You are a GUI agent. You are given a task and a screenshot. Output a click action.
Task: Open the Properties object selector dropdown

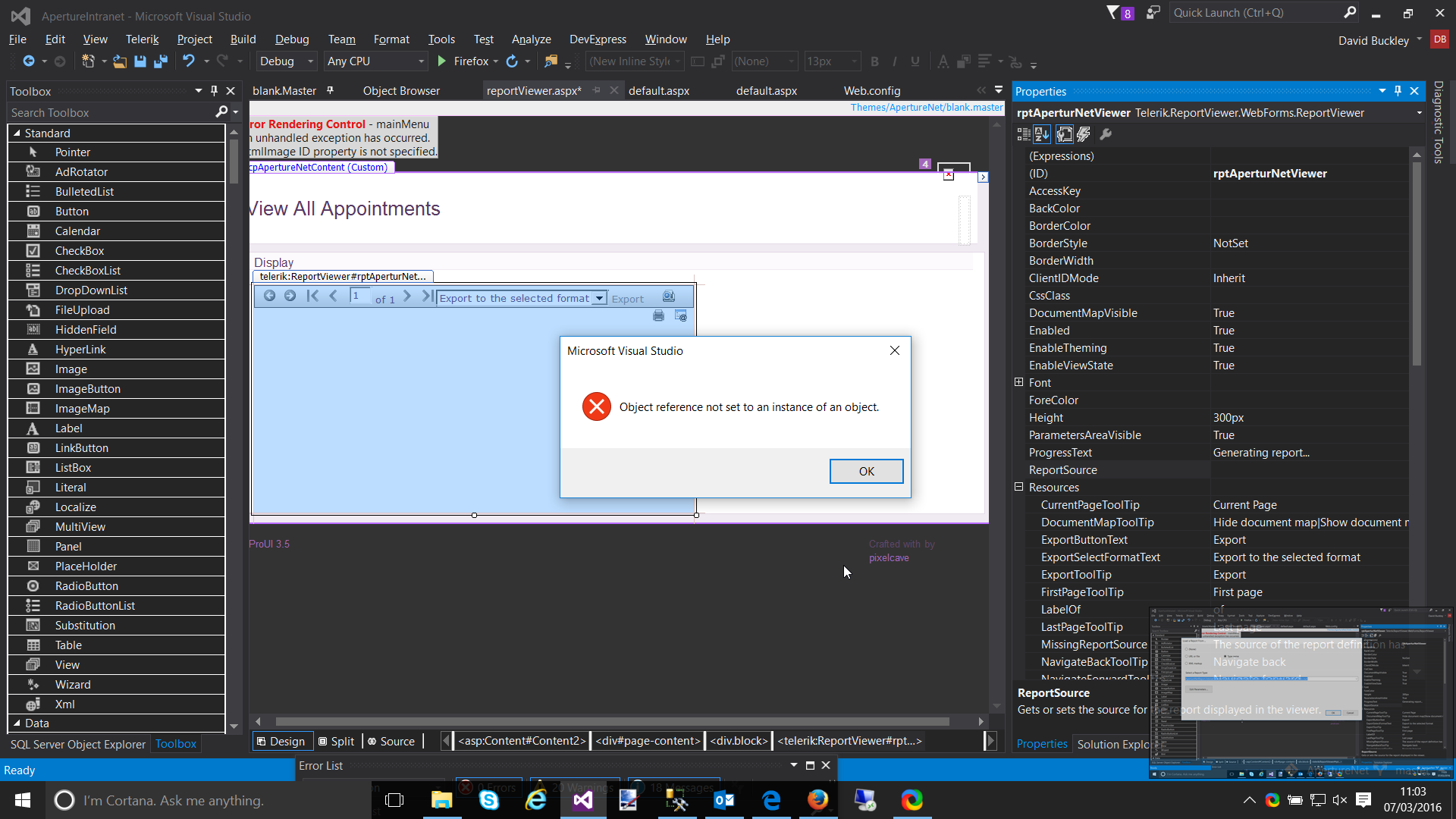[1420, 113]
